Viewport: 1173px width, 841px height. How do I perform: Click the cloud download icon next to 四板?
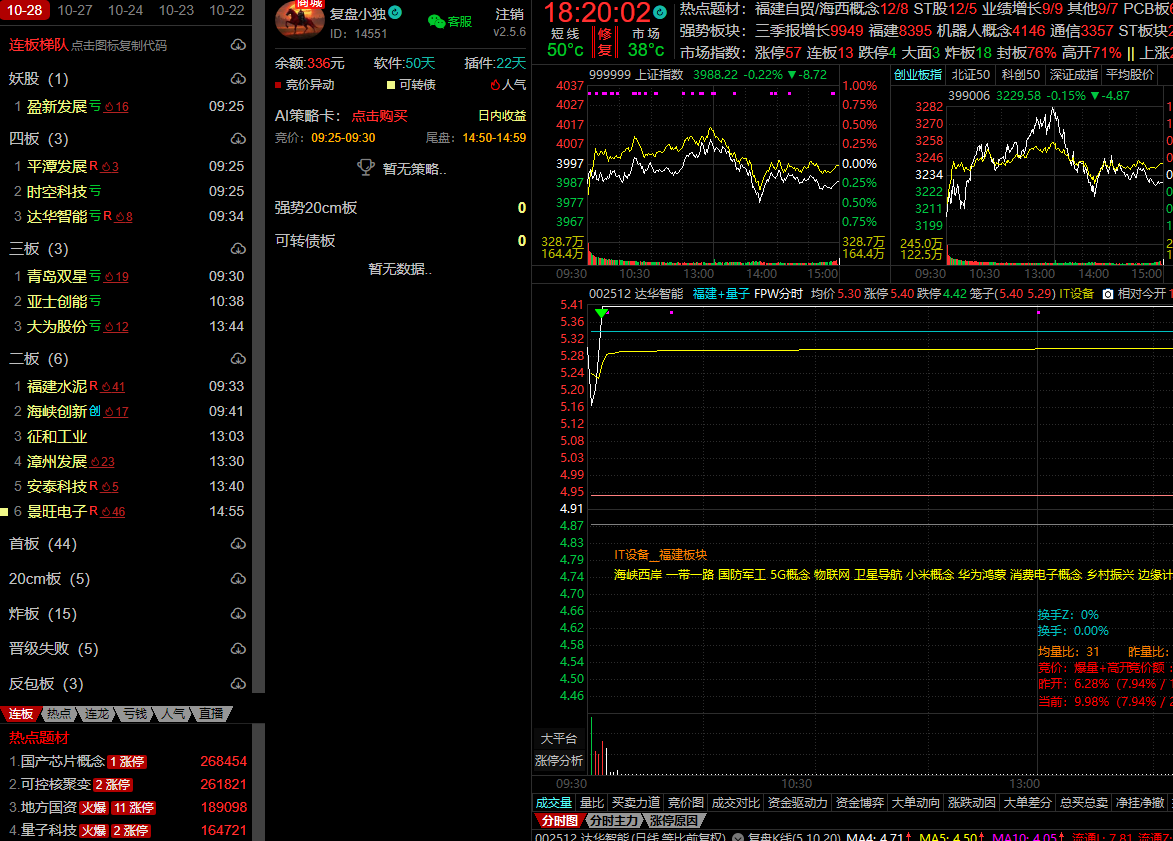[x=238, y=139]
